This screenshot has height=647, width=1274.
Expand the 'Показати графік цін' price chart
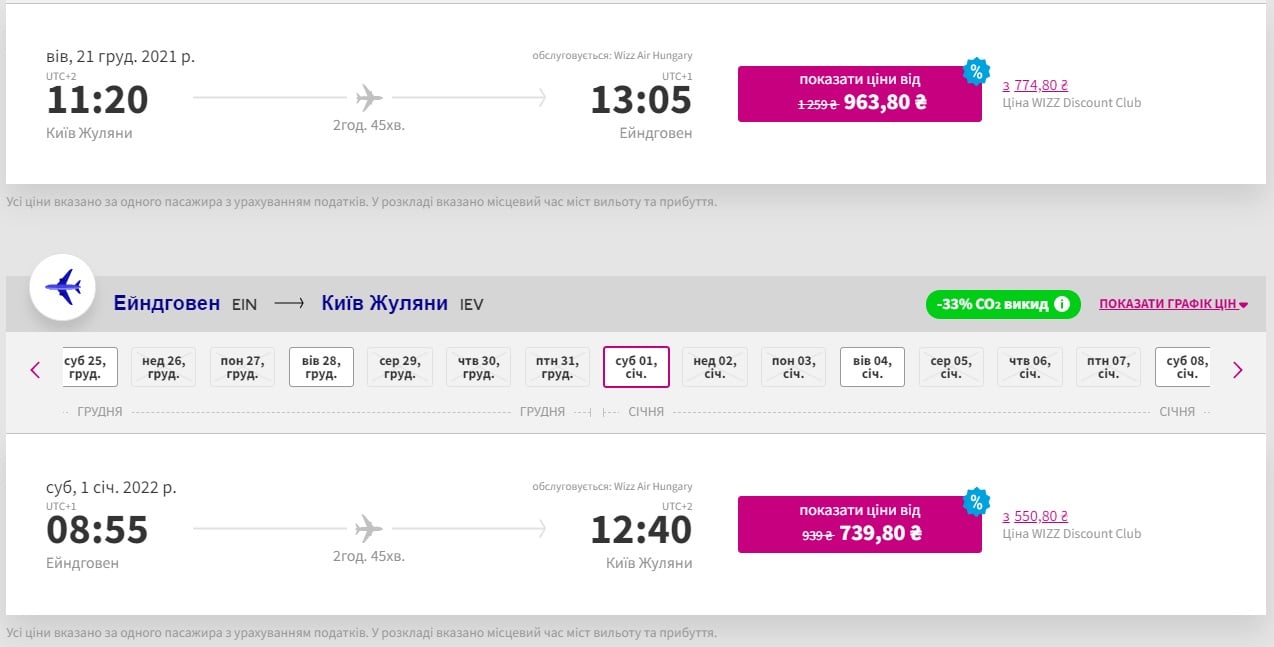(1173, 304)
